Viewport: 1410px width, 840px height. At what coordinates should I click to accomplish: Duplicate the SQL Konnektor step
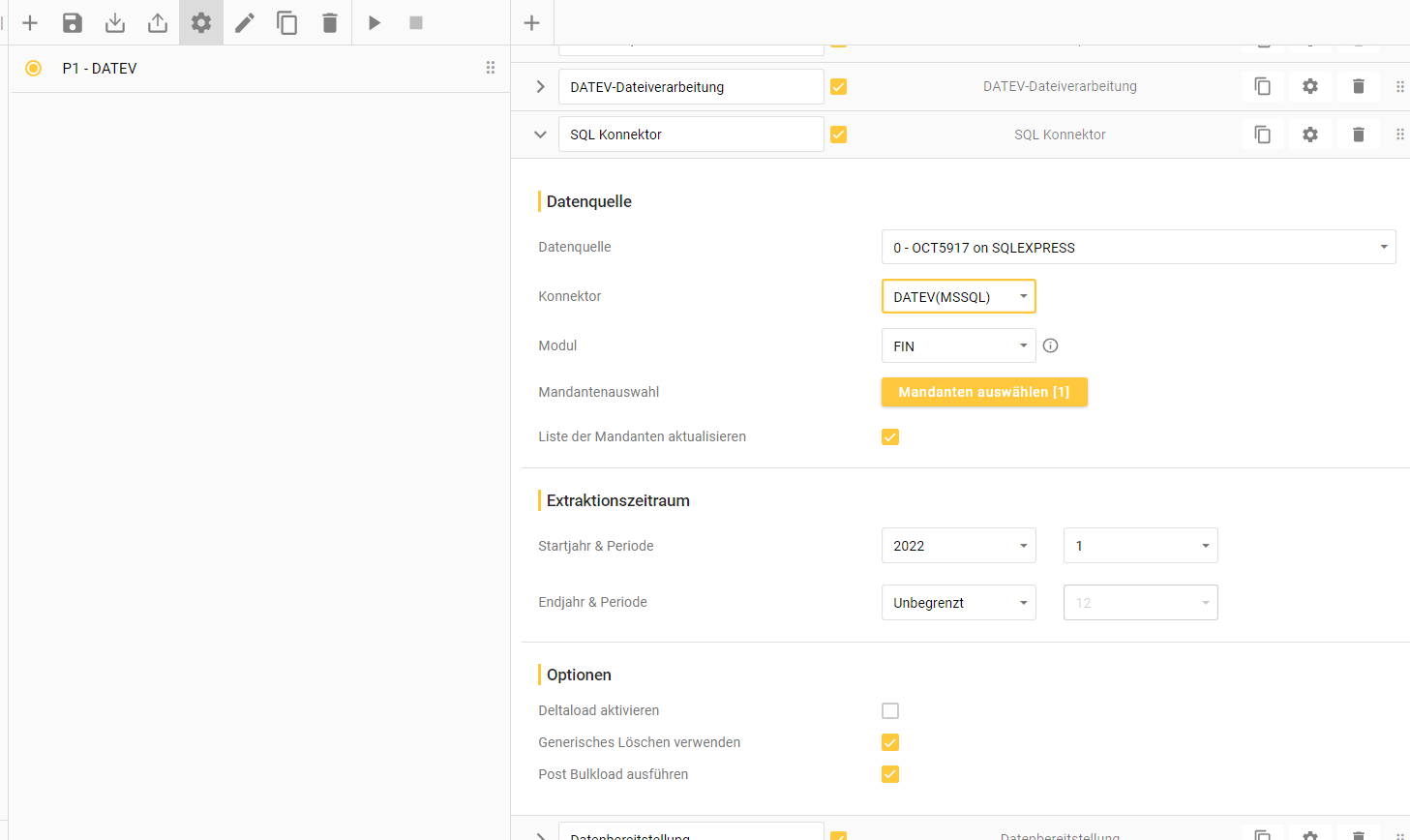click(x=1262, y=134)
